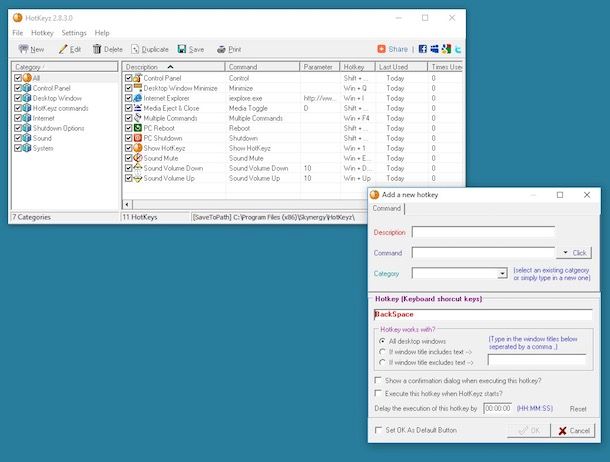Click the Last Used column header
610x462 pixels.
pyautogui.click(x=401, y=67)
